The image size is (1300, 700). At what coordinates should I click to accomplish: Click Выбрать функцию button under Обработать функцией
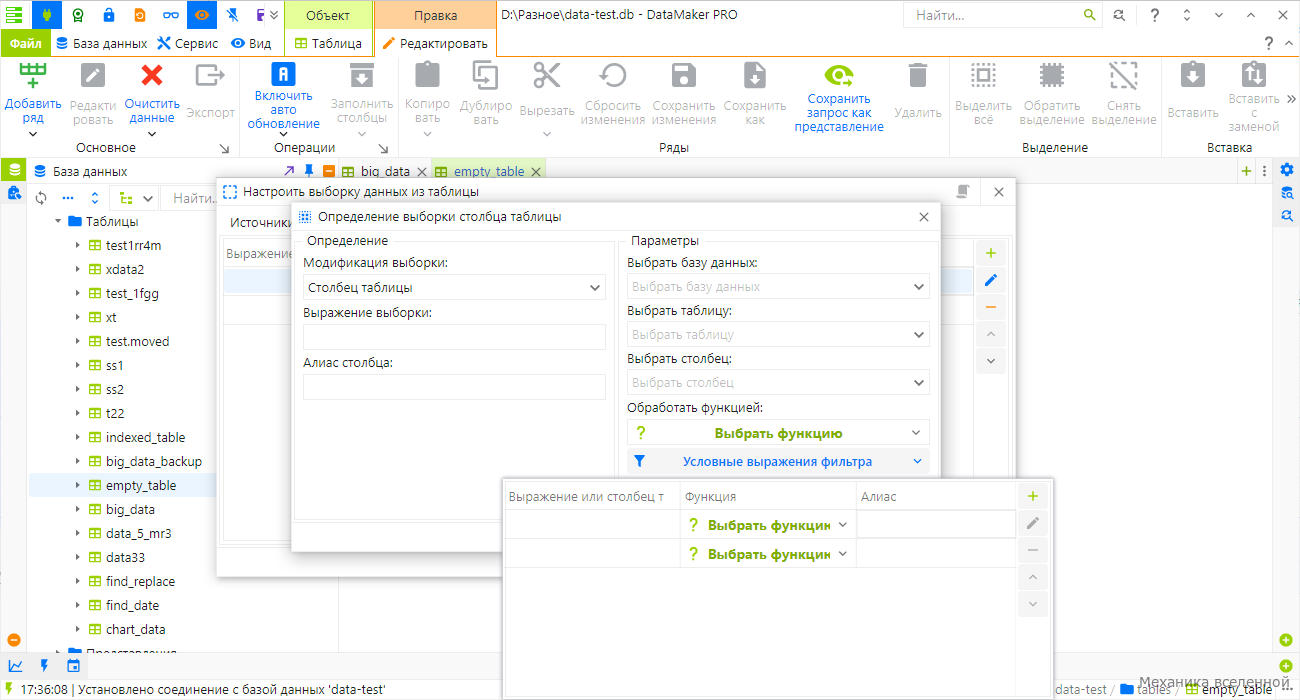(x=778, y=433)
